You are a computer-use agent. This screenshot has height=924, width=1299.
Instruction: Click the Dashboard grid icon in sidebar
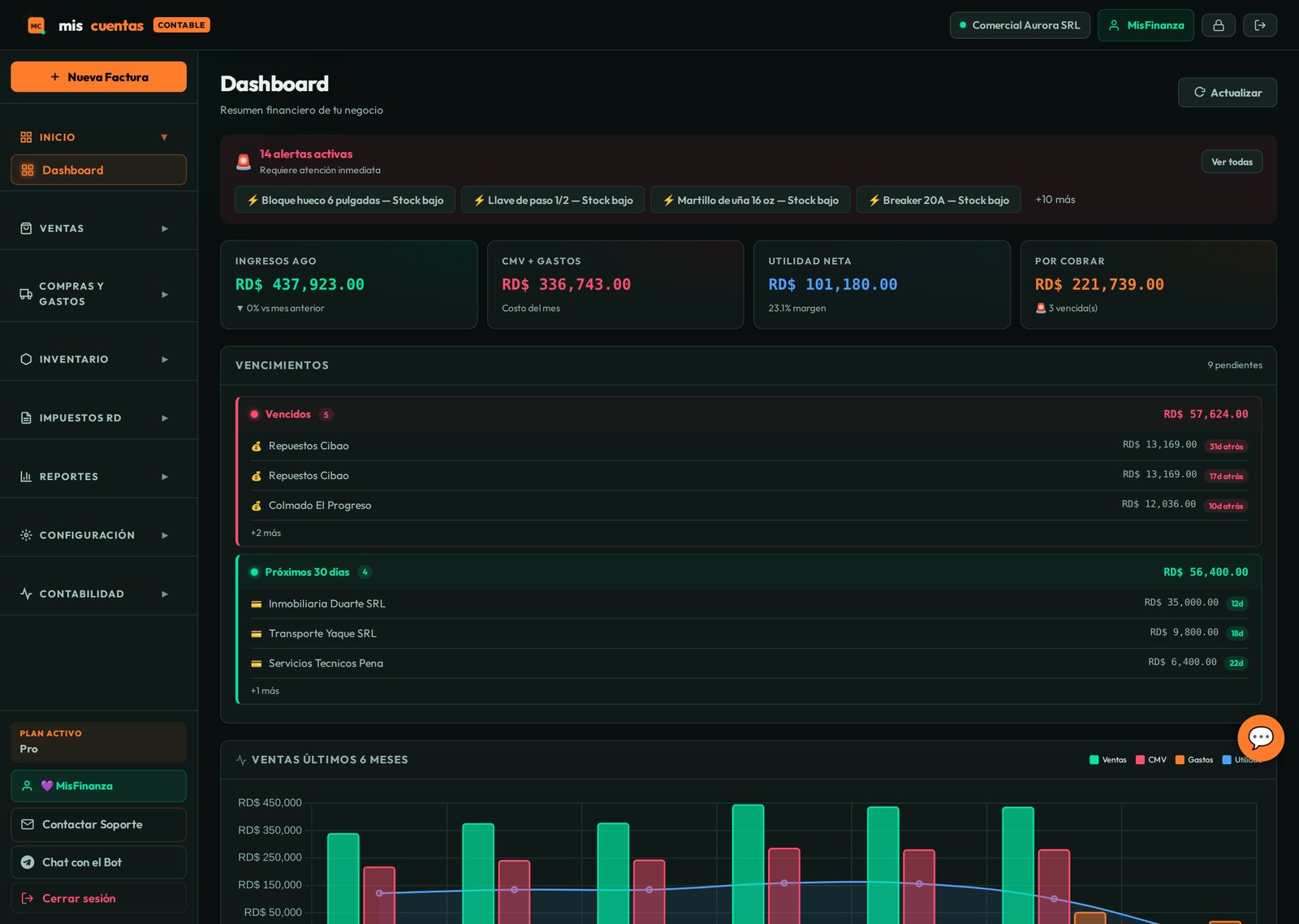[28, 170]
